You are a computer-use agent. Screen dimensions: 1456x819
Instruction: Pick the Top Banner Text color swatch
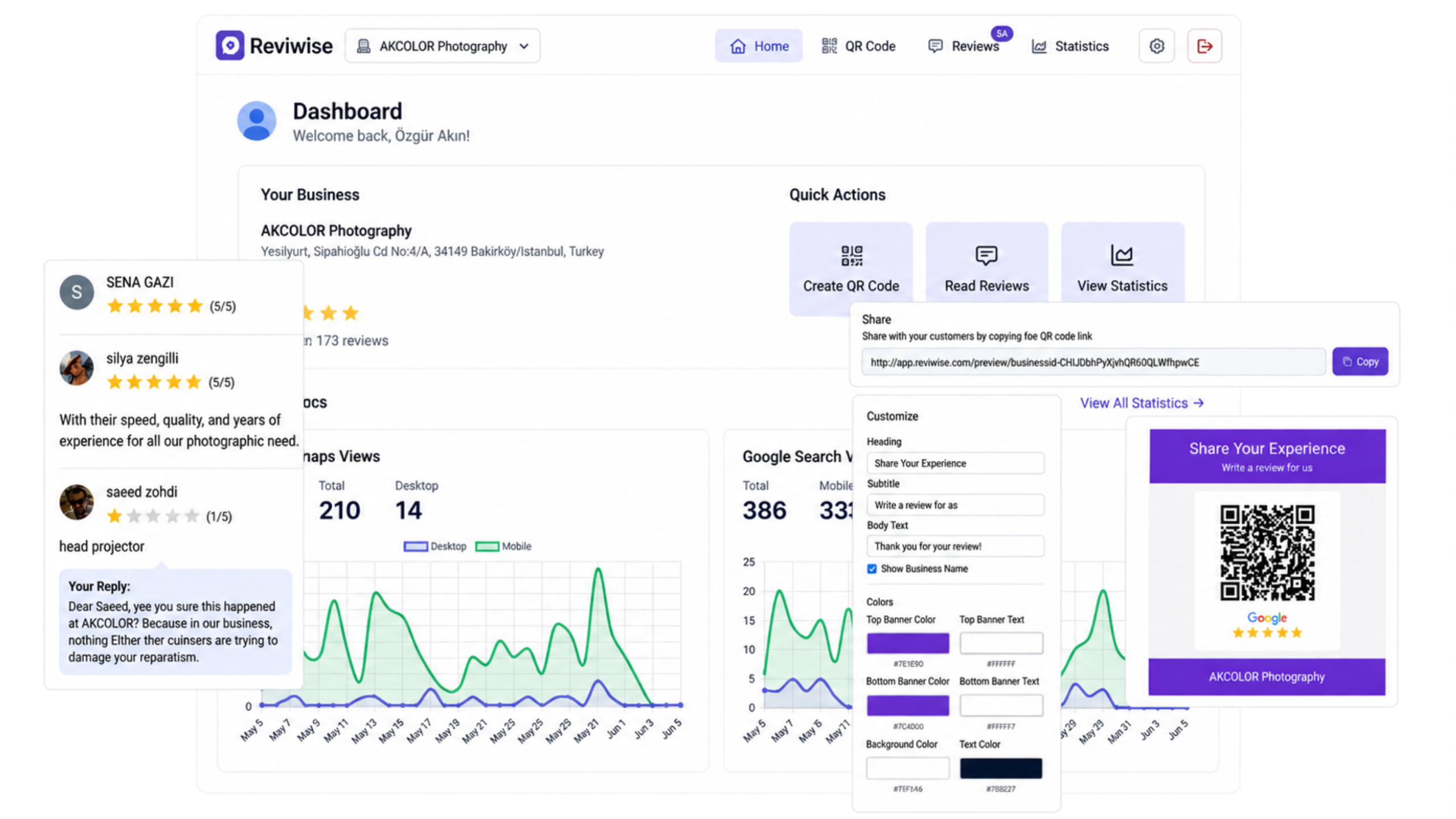point(1001,643)
